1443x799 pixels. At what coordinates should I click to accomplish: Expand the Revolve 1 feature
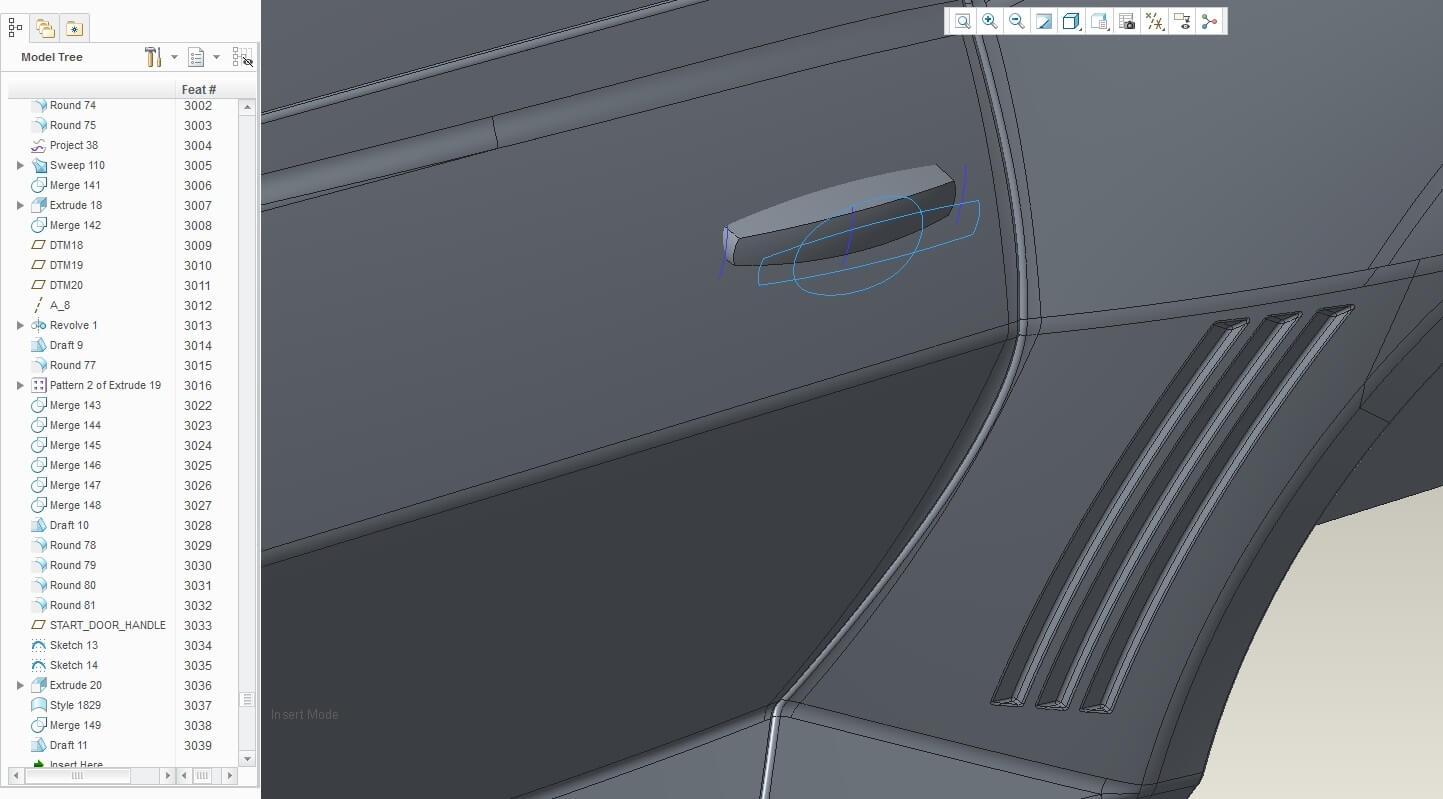click(x=20, y=325)
